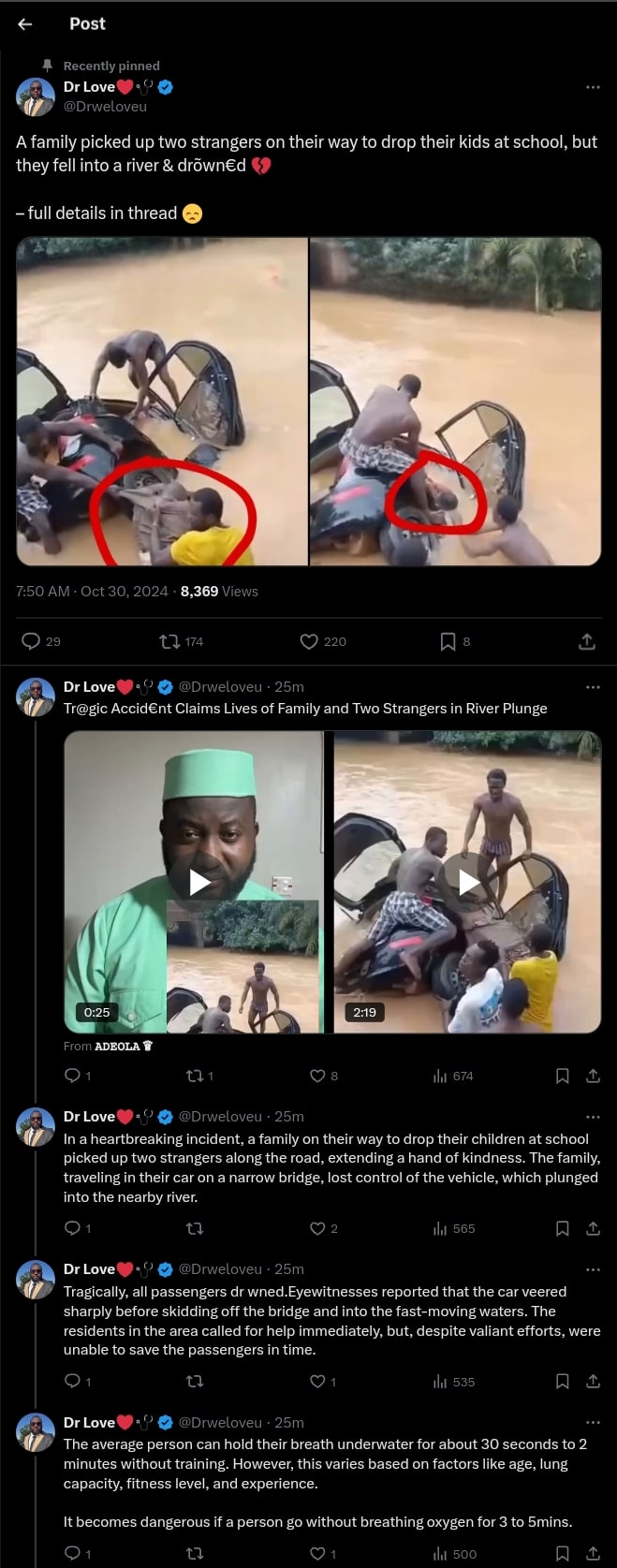The width and height of the screenshot is (617, 1568).
Task: Click Dr Love's avatar on main post
Action: click(36, 97)
